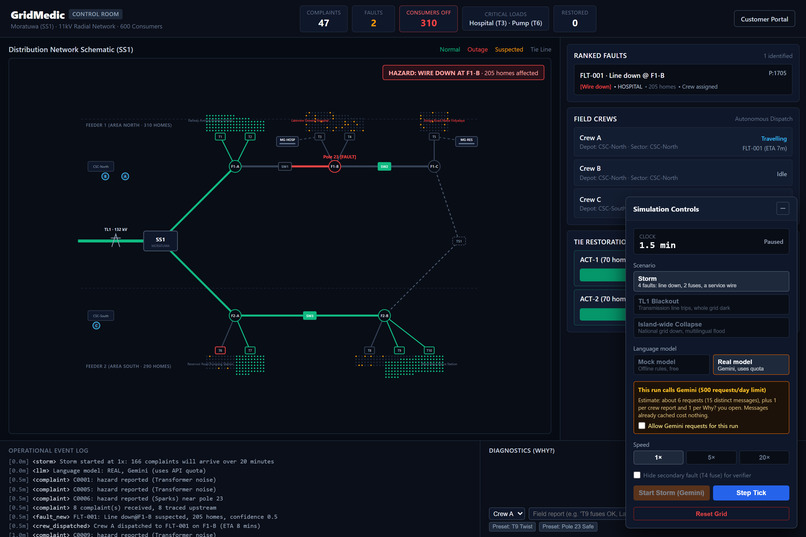806x537 pixels.
Task: Open the Customer Portal
Action: pyautogui.click(x=764, y=19)
